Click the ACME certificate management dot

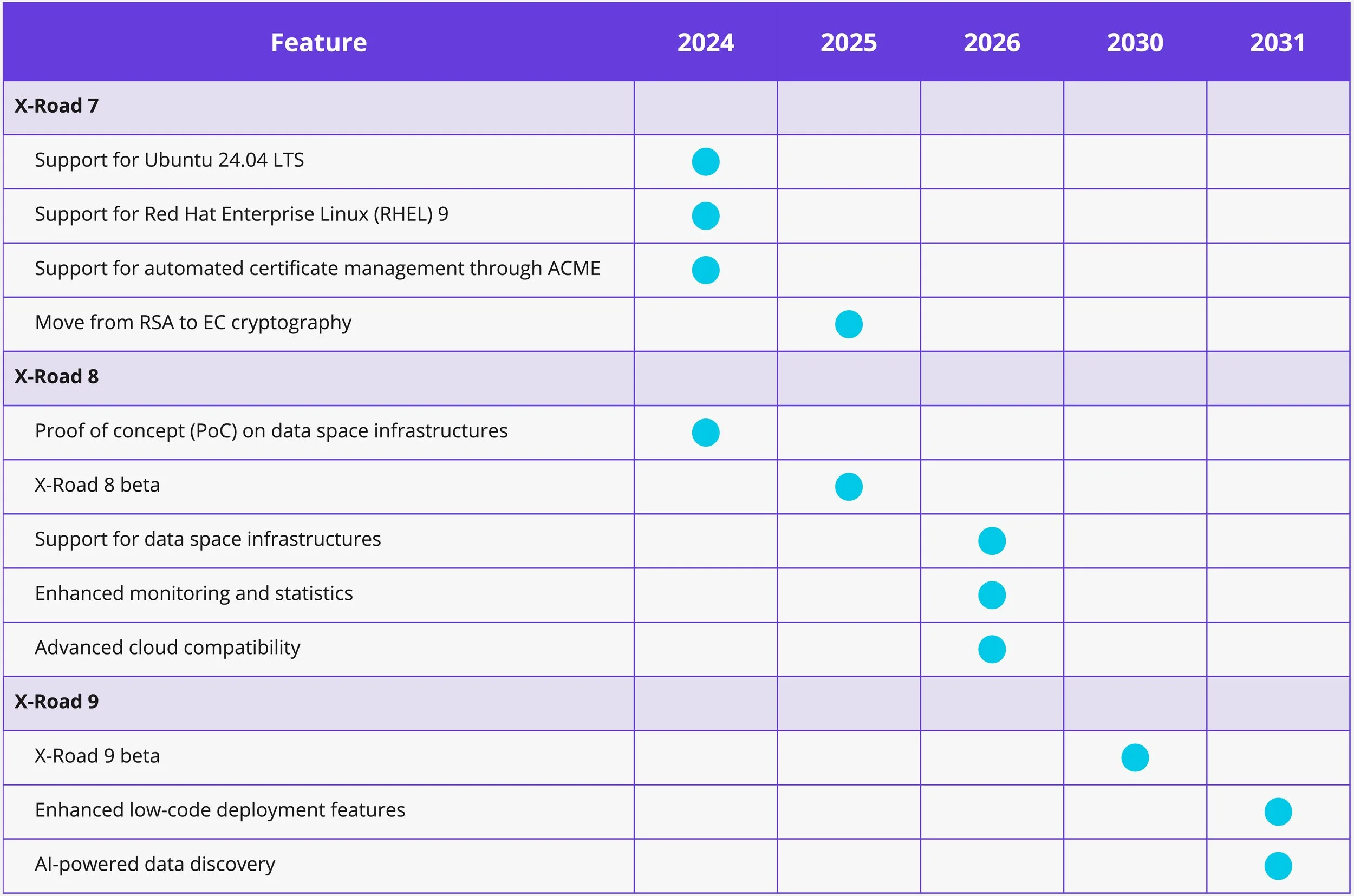tap(705, 269)
